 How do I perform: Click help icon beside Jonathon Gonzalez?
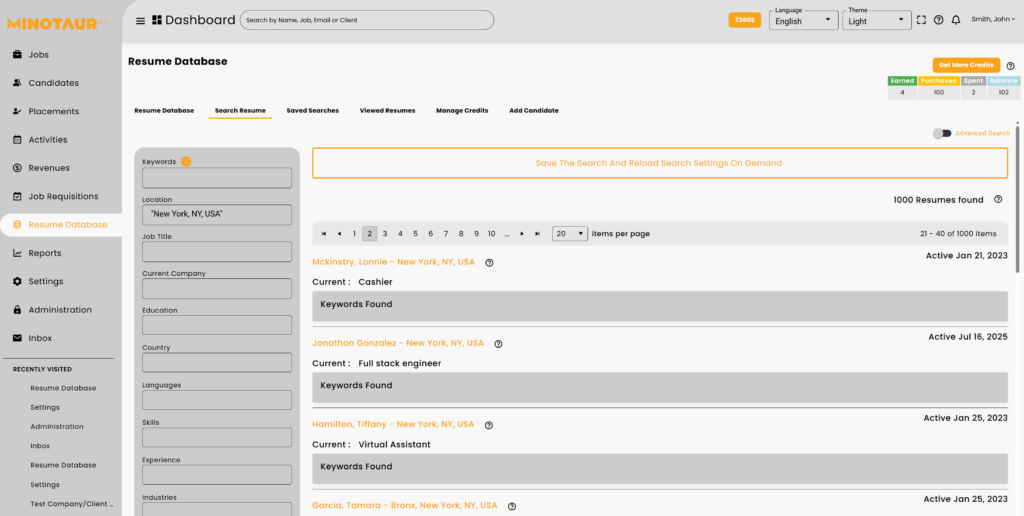point(498,344)
